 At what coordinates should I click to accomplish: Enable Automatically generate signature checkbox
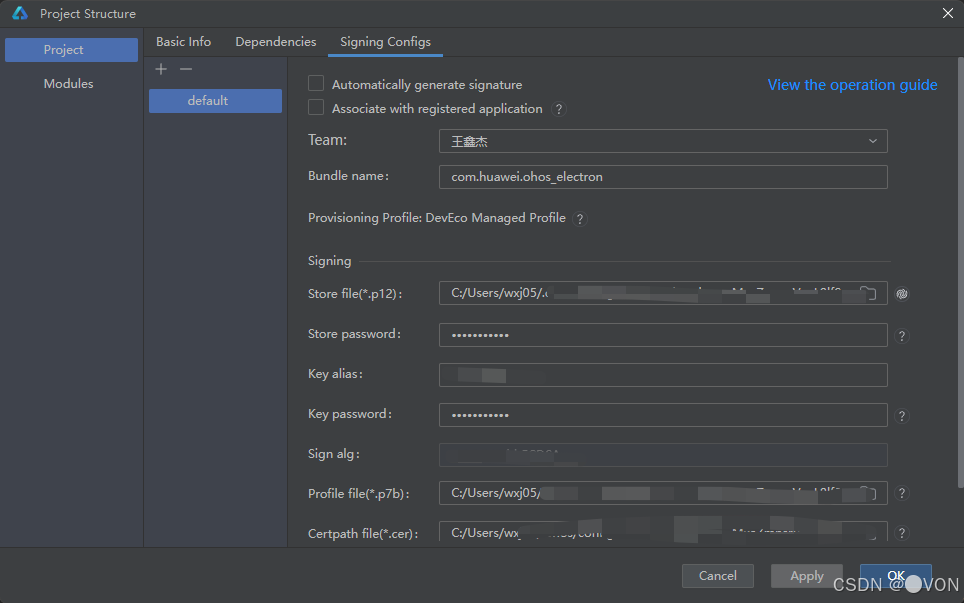[316, 84]
